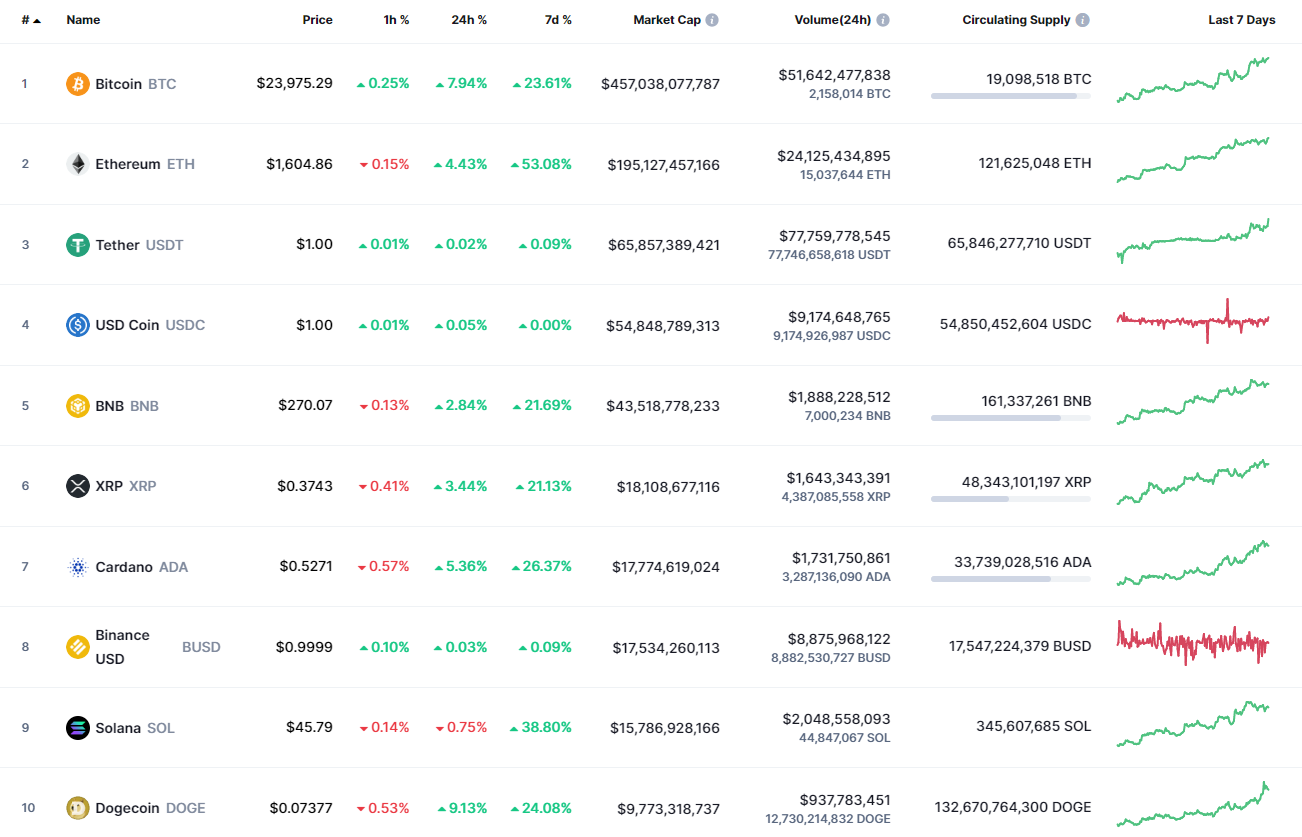Sort the table by Price
Screen dimensions: 1302x837
click(317, 19)
